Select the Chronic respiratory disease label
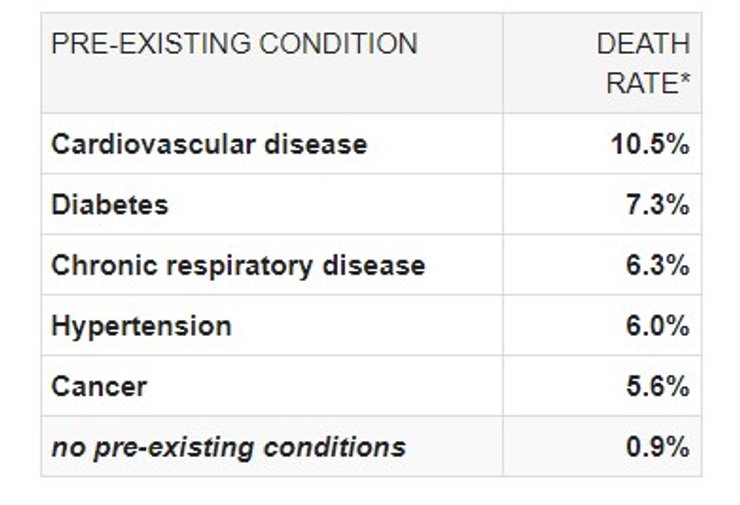Viewport: 740px width, 505px height. point(238,266)
